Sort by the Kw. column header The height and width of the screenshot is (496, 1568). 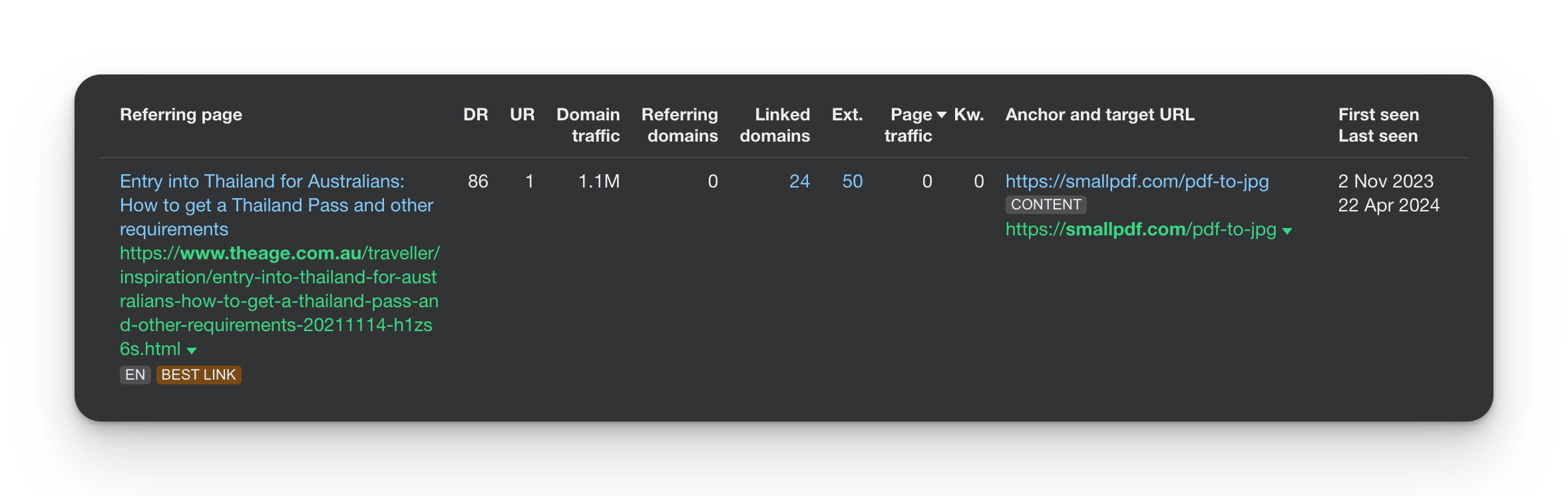point(969,114)
